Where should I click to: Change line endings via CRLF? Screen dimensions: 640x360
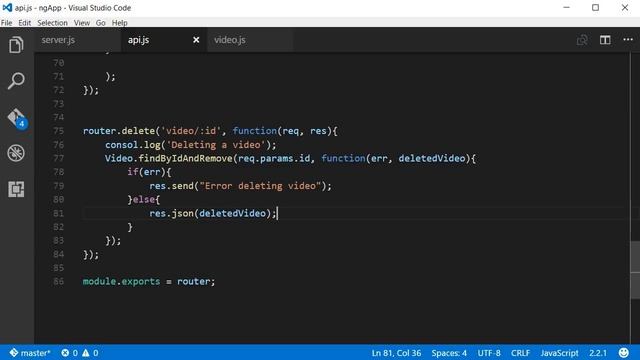pyautogui.click(x=520, y=353)
